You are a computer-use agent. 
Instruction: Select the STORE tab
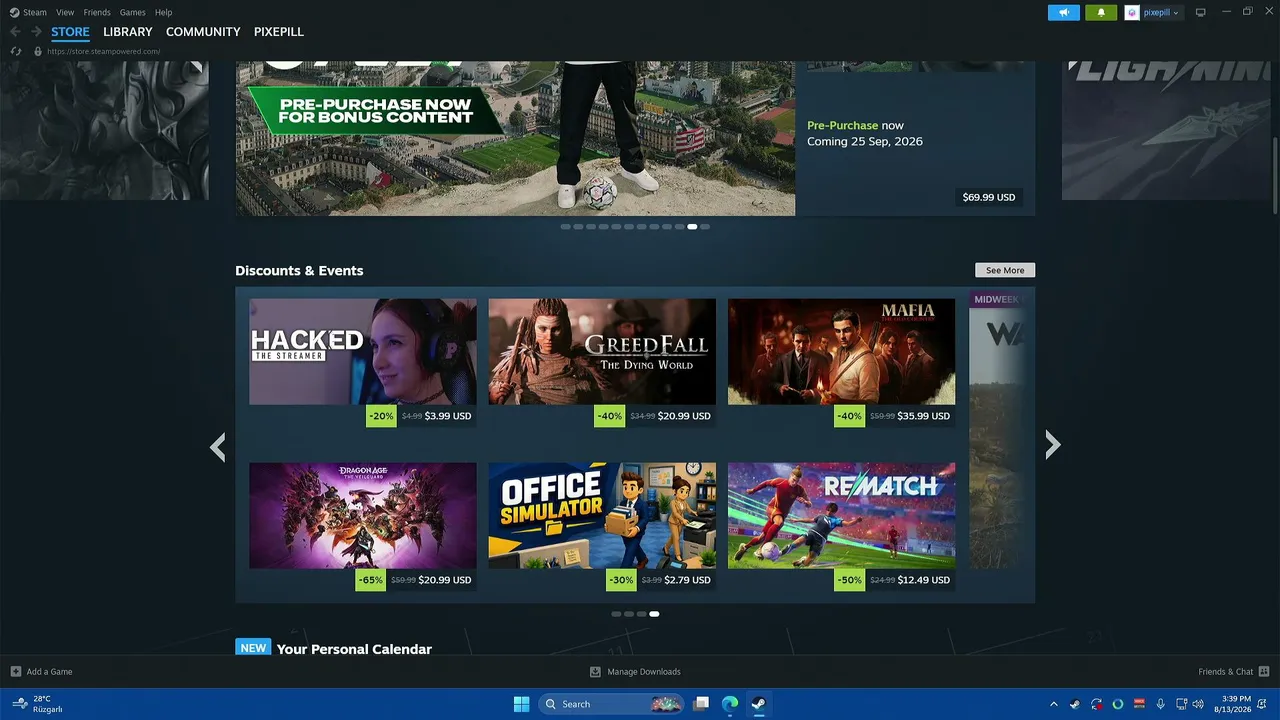click(x=70, y=32)
